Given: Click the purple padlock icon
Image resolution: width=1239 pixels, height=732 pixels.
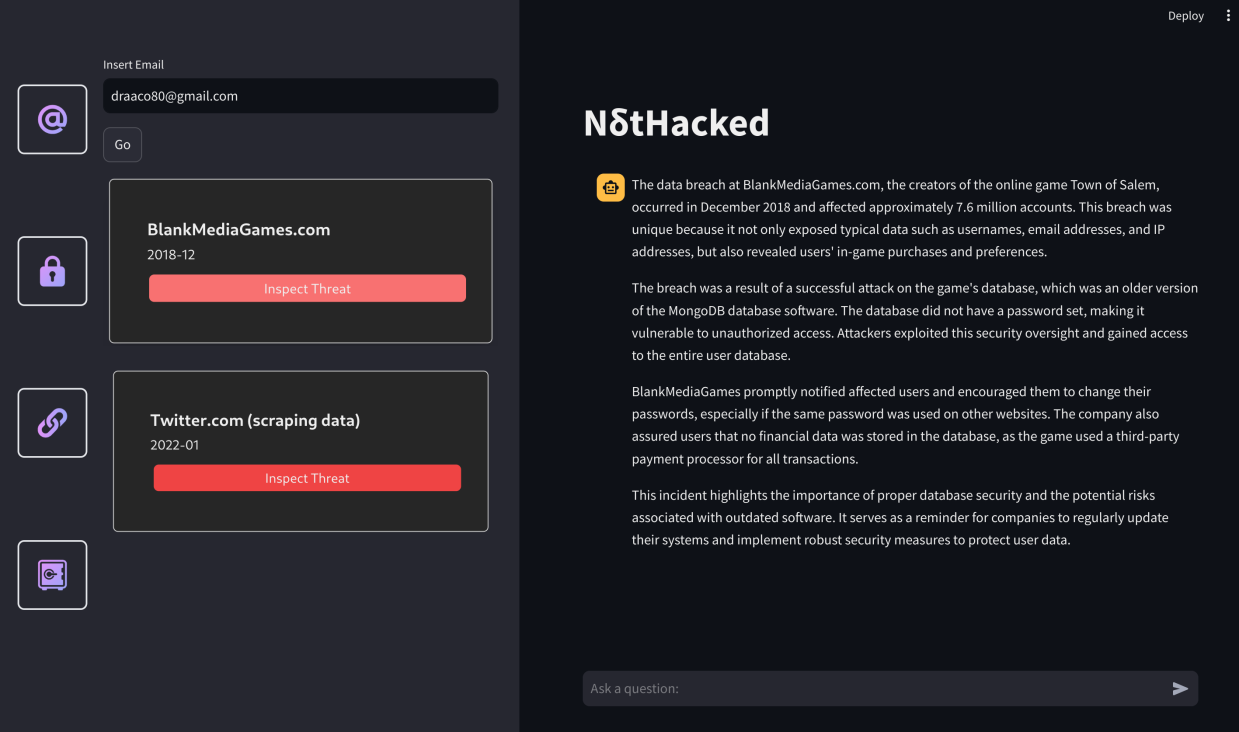Looking at the screenshot, I should (52, 271).
